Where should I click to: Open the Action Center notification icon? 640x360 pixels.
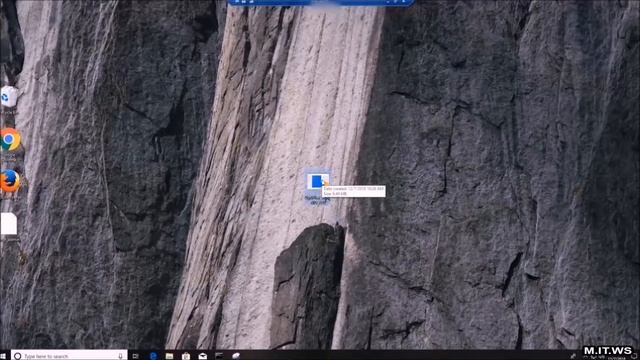click(634, 357)
